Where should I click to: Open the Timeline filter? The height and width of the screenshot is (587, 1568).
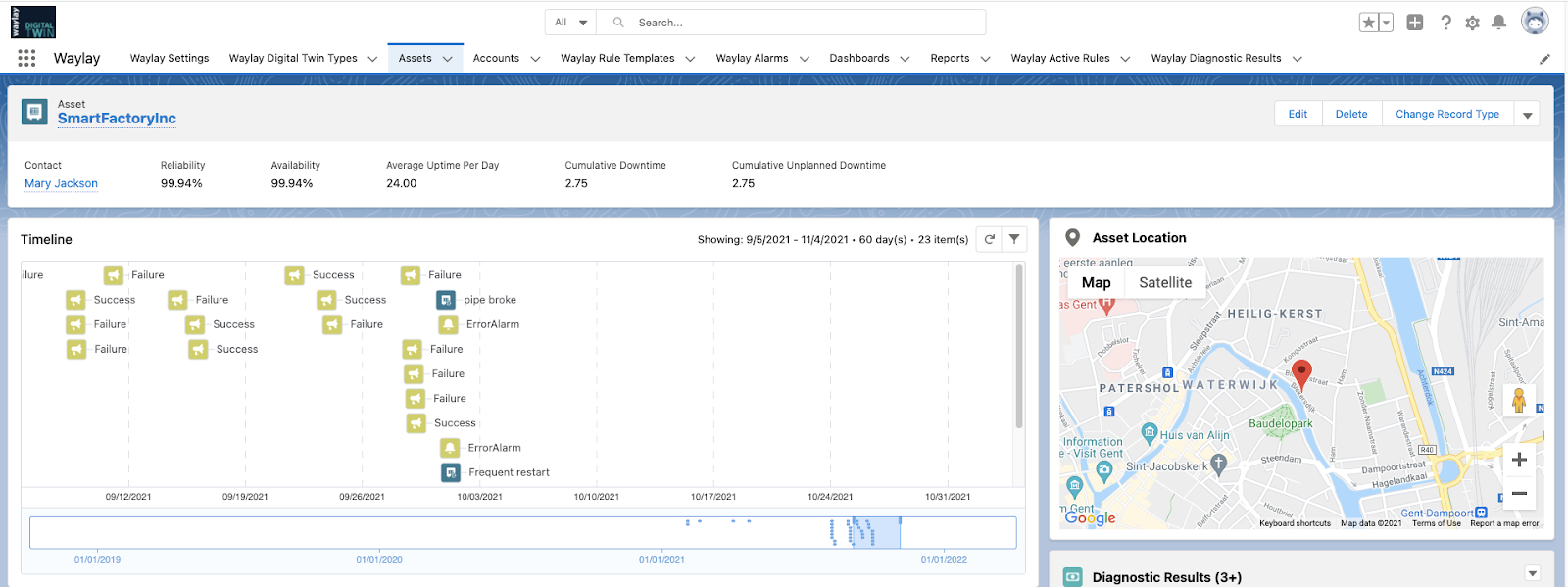1014,239
